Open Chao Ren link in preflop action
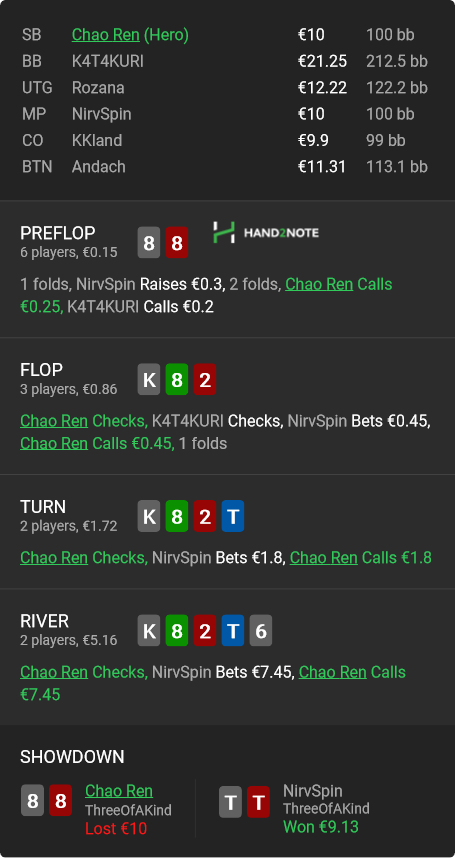Viewport: 455px width, 858px height. point(319,285)
